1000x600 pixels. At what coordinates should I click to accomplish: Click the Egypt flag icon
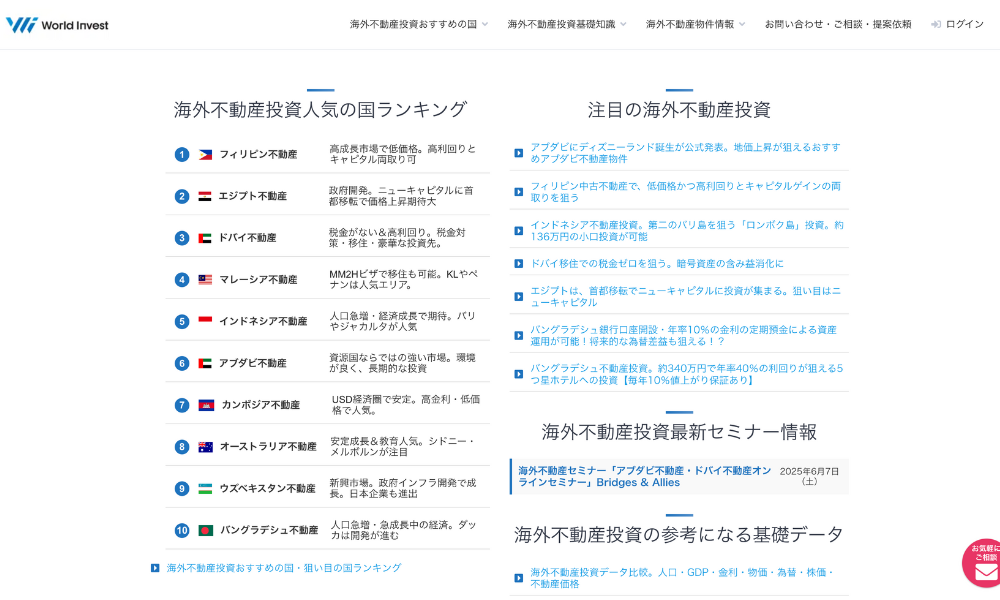tap(205, 197)
